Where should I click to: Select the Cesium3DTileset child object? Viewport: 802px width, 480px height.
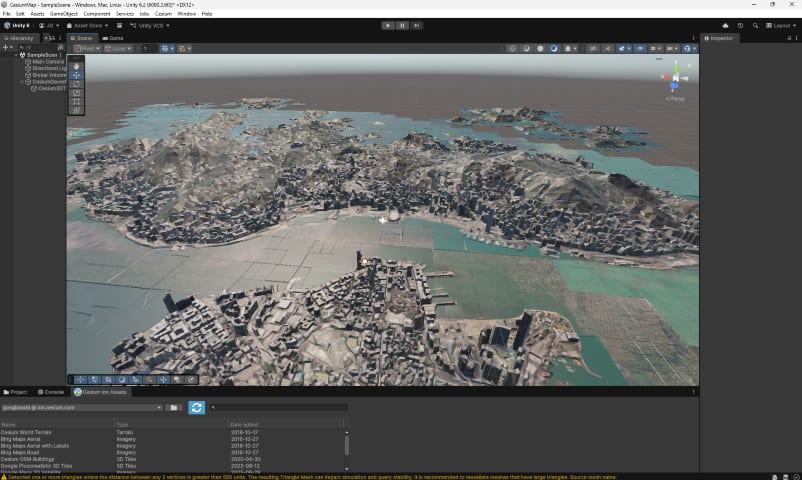coord(48,89)
